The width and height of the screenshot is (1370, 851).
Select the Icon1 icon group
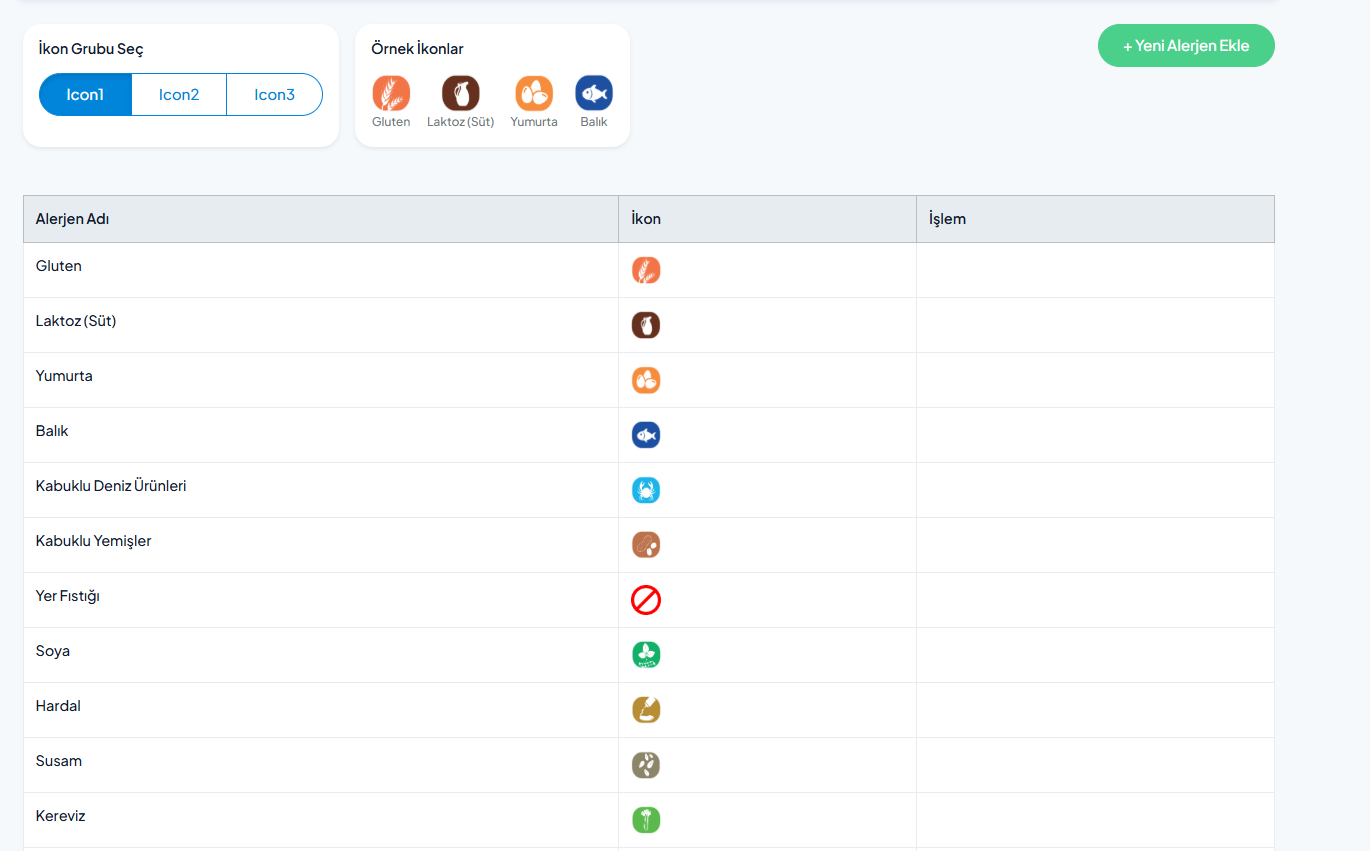tap(85, 95)
